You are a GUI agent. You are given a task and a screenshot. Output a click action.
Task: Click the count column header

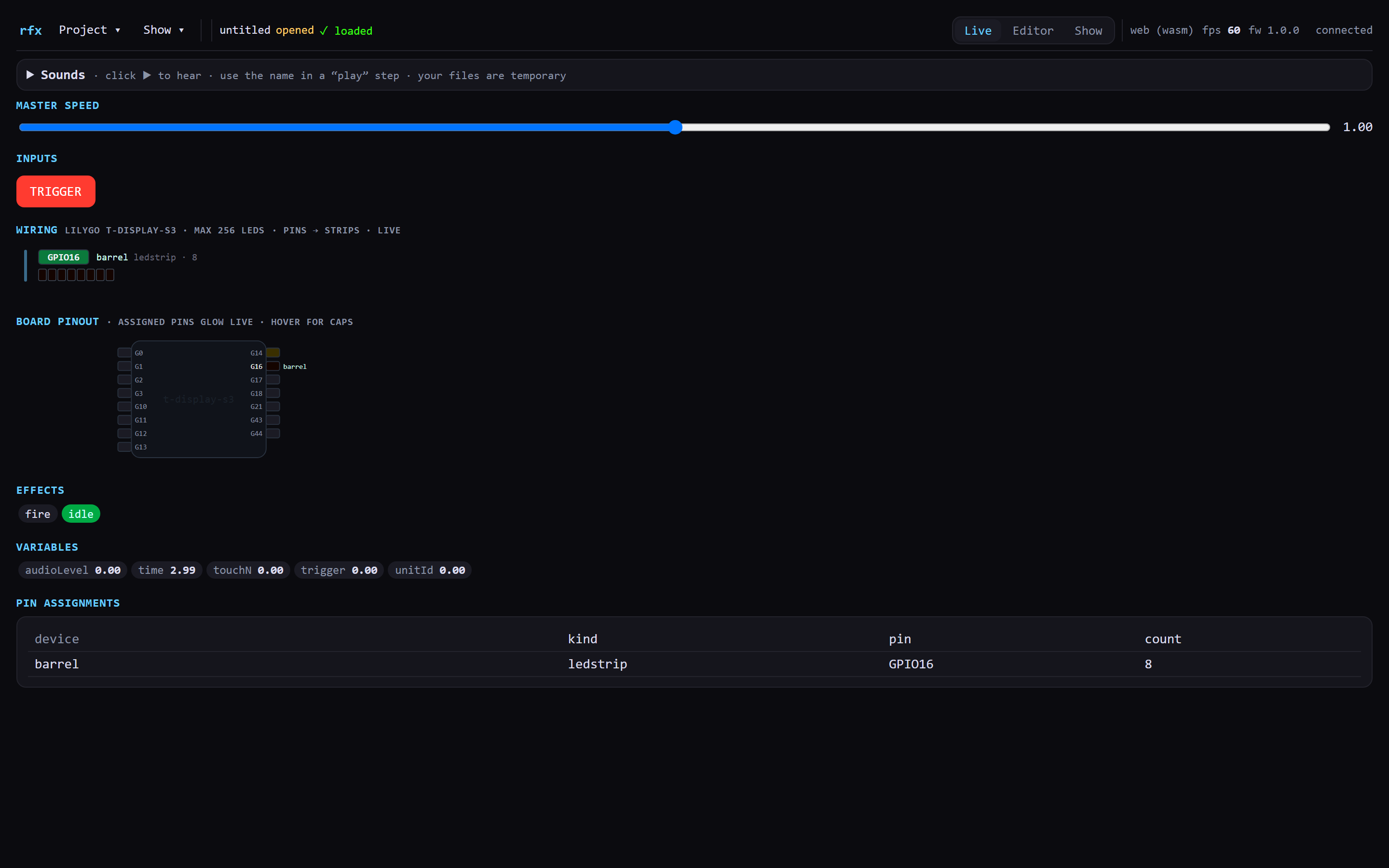pos(1163,639)
